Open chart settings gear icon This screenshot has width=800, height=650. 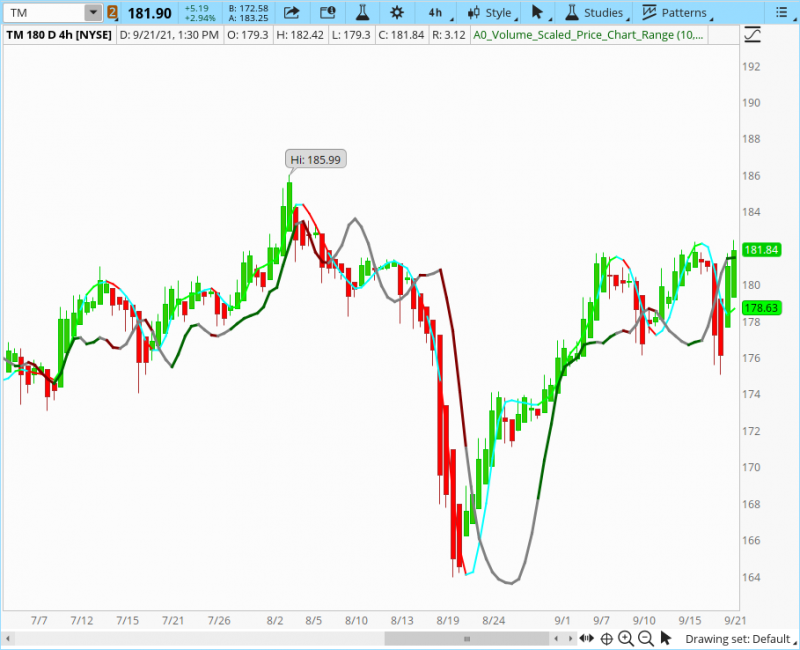[x=397, y=12]
